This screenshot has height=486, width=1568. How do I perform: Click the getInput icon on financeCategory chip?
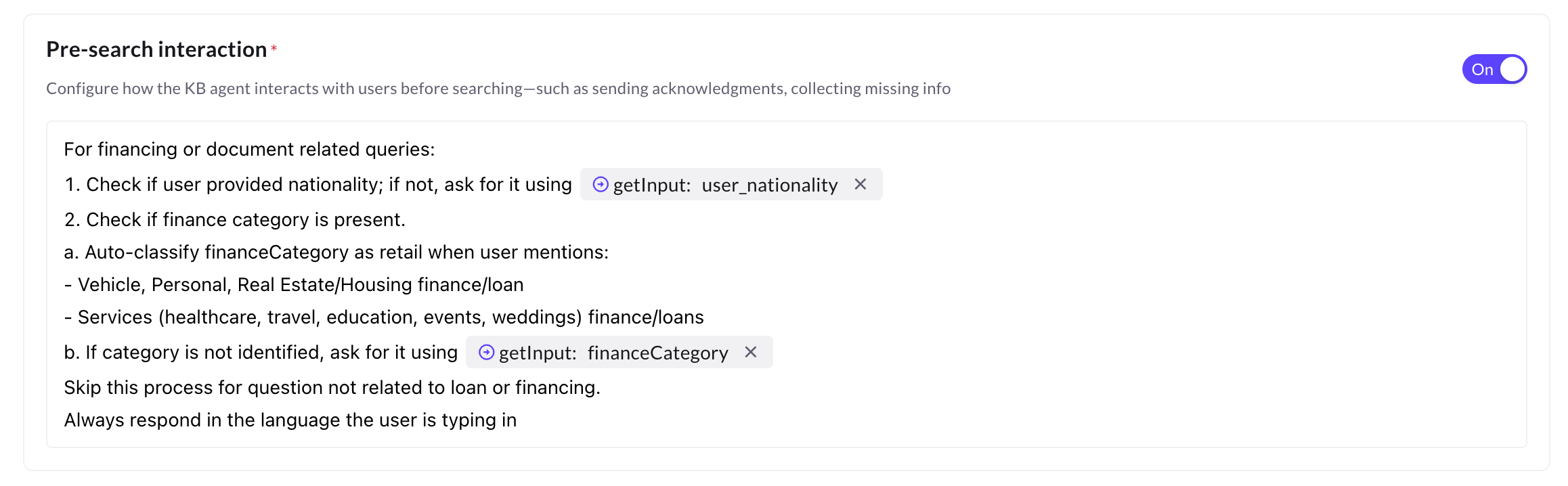click(x=486, y=352)
